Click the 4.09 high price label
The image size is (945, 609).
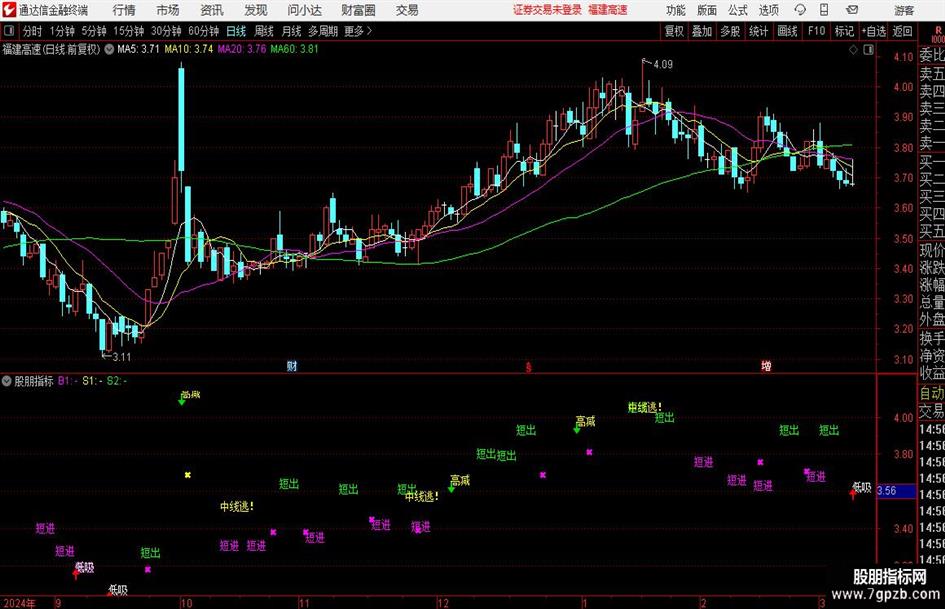[x=663, y=65]
